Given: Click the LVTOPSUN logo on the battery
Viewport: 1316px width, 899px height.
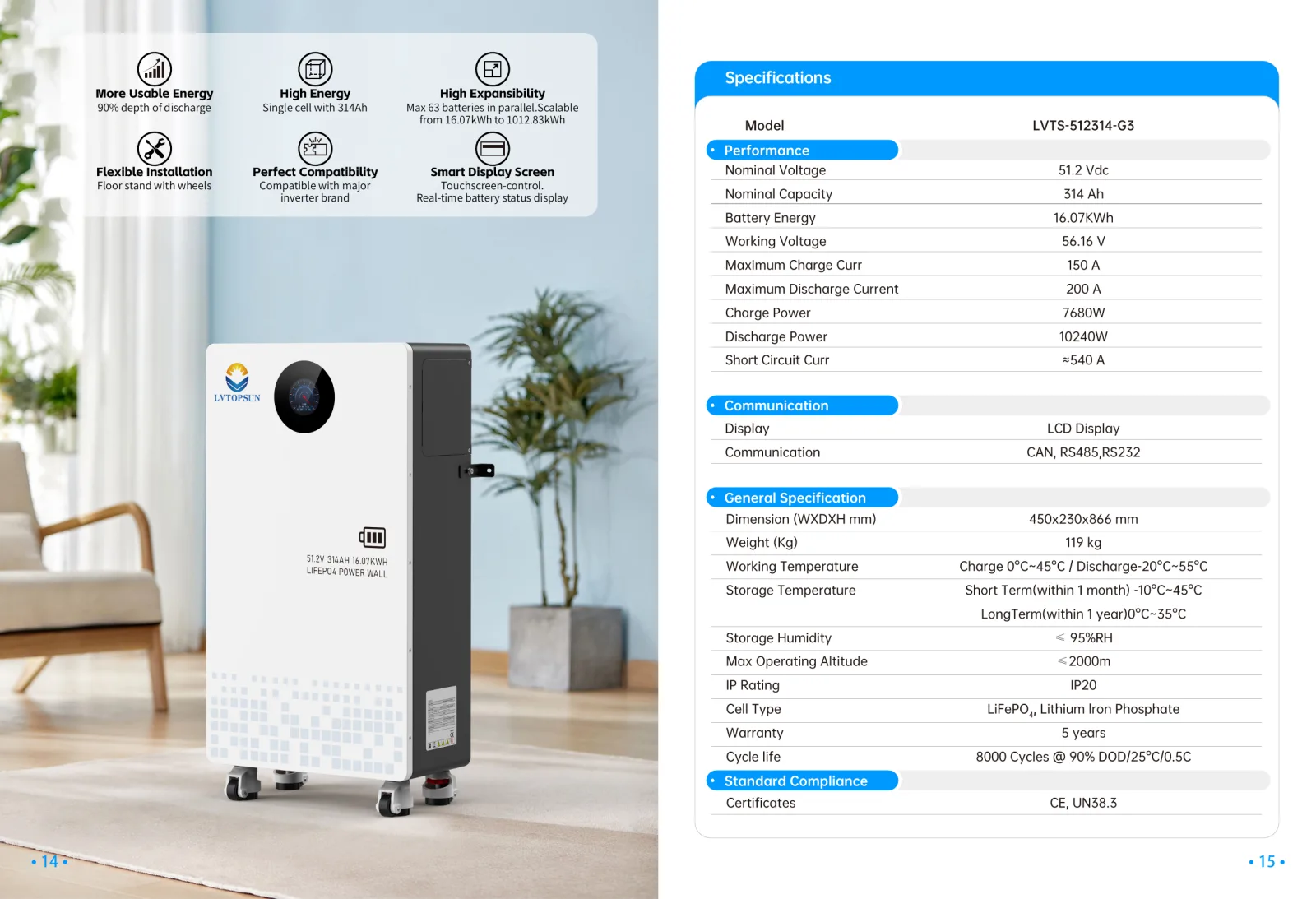Looking at the screenshot, I should (237, 383).
